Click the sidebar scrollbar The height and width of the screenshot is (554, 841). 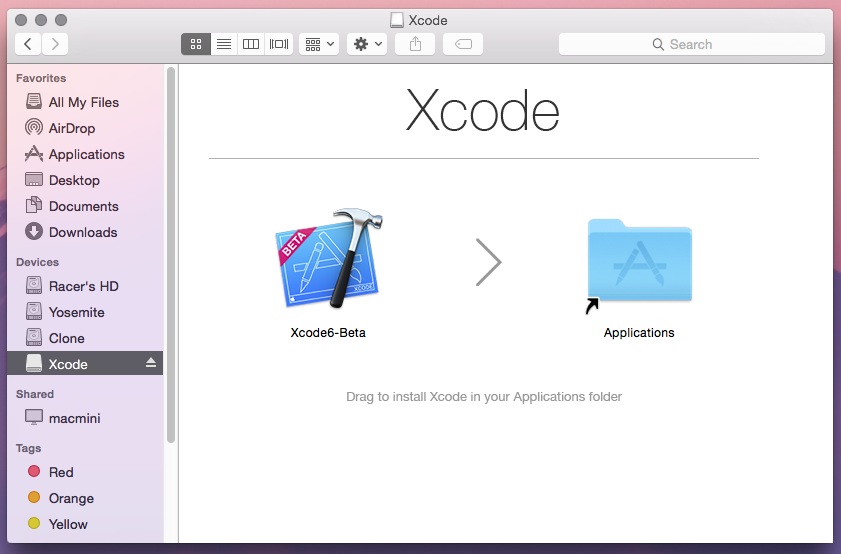171,255
